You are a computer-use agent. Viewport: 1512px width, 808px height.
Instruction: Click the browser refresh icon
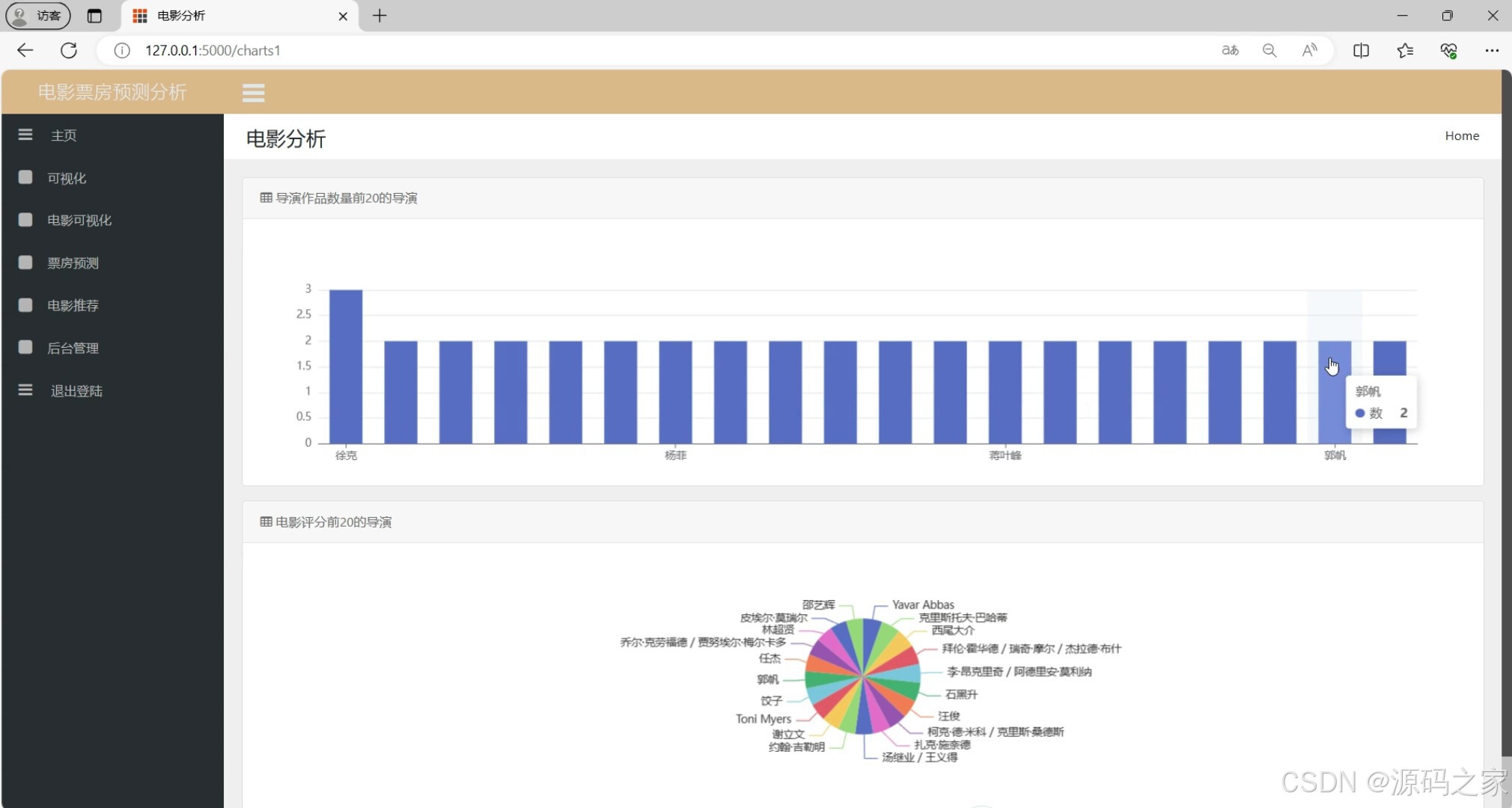69,50
